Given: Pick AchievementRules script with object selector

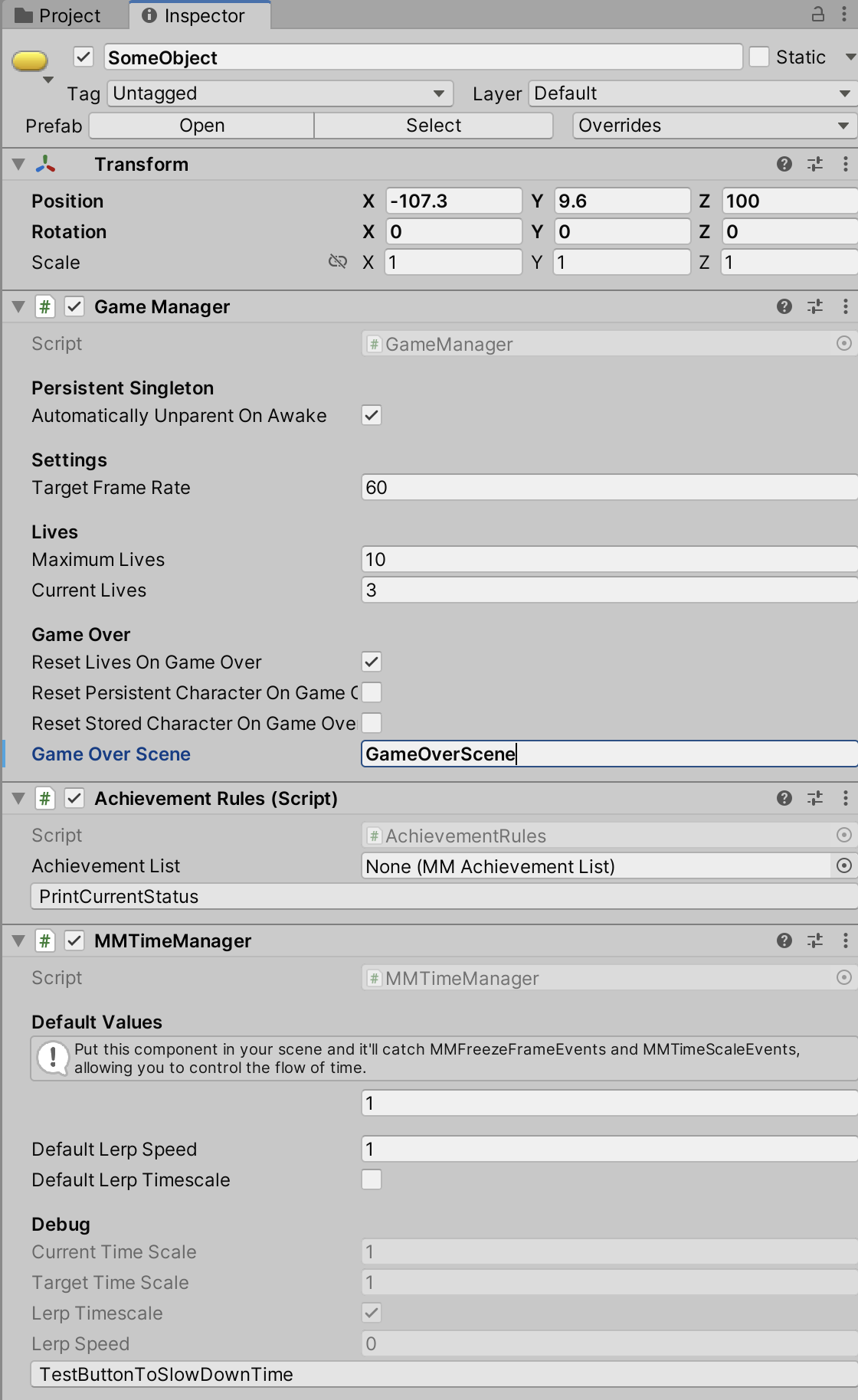Looking at the screenshot, I should tap(843, 835).
